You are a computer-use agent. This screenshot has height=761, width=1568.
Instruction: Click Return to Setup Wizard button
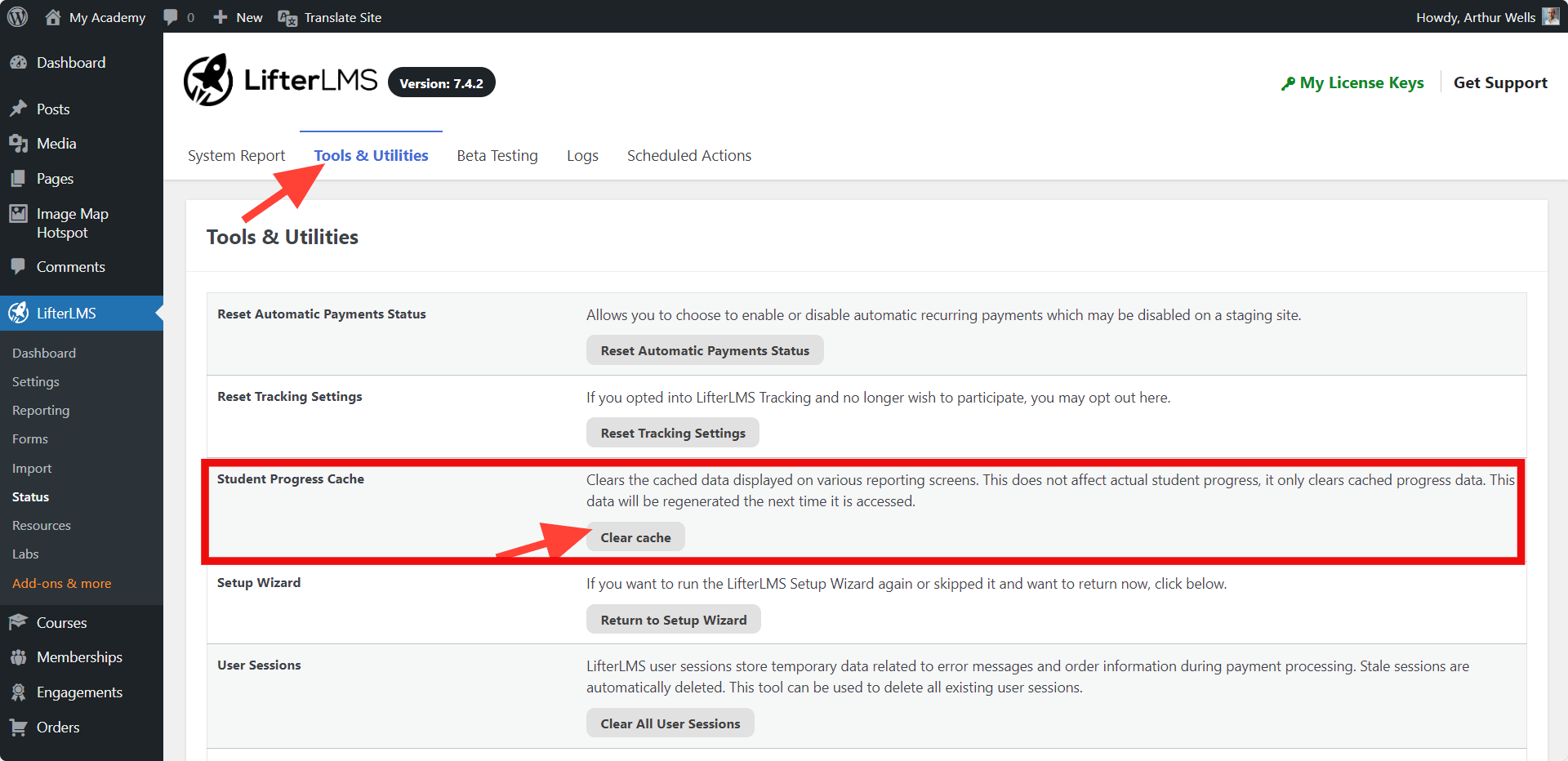point(674,620)
